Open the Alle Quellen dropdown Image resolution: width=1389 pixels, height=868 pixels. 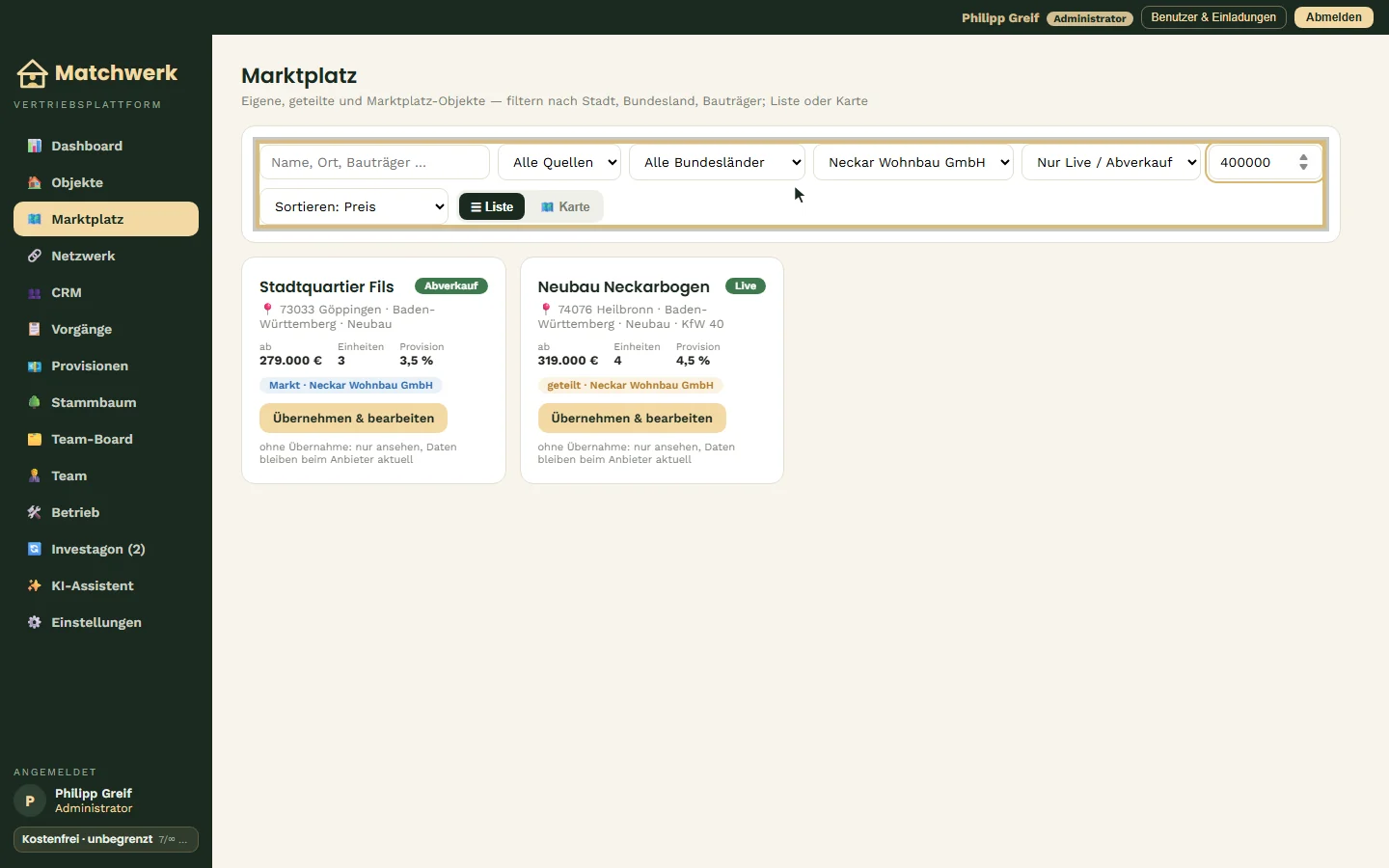pos(560,162)
